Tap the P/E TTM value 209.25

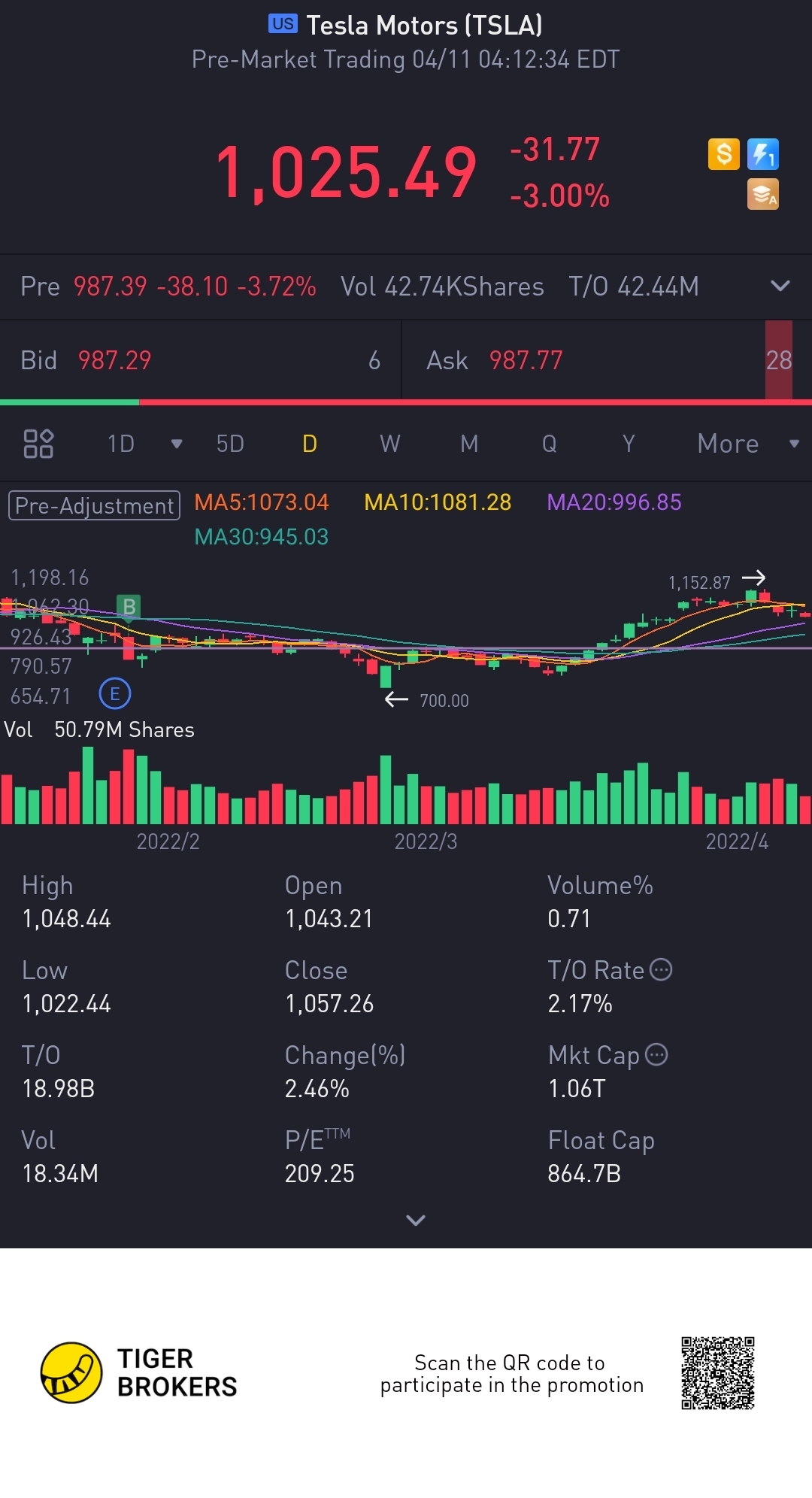[x=320, y=1174]
